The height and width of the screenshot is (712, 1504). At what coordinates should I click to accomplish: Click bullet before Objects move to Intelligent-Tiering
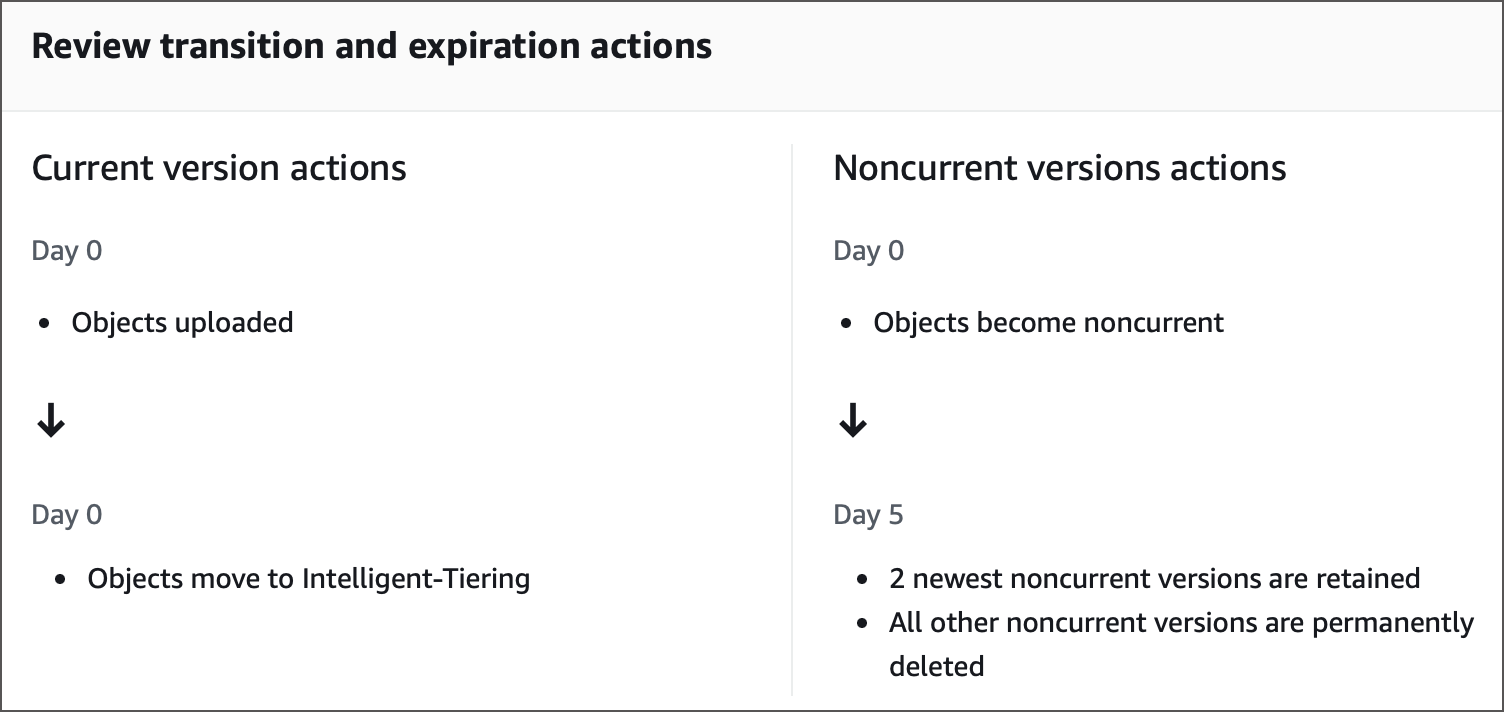point(62,580)
